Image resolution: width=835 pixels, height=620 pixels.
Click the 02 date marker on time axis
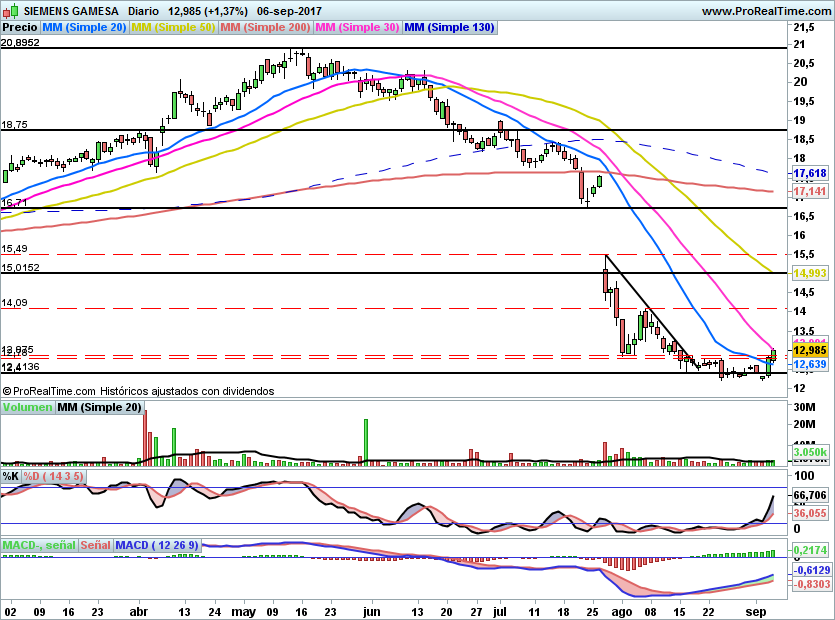(10, 612)
